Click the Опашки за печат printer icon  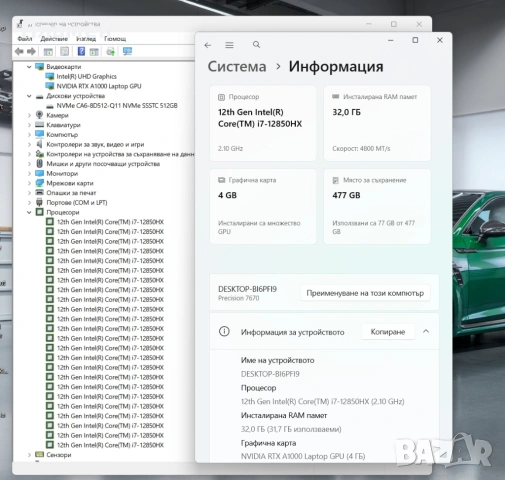[x=40, y=193]
